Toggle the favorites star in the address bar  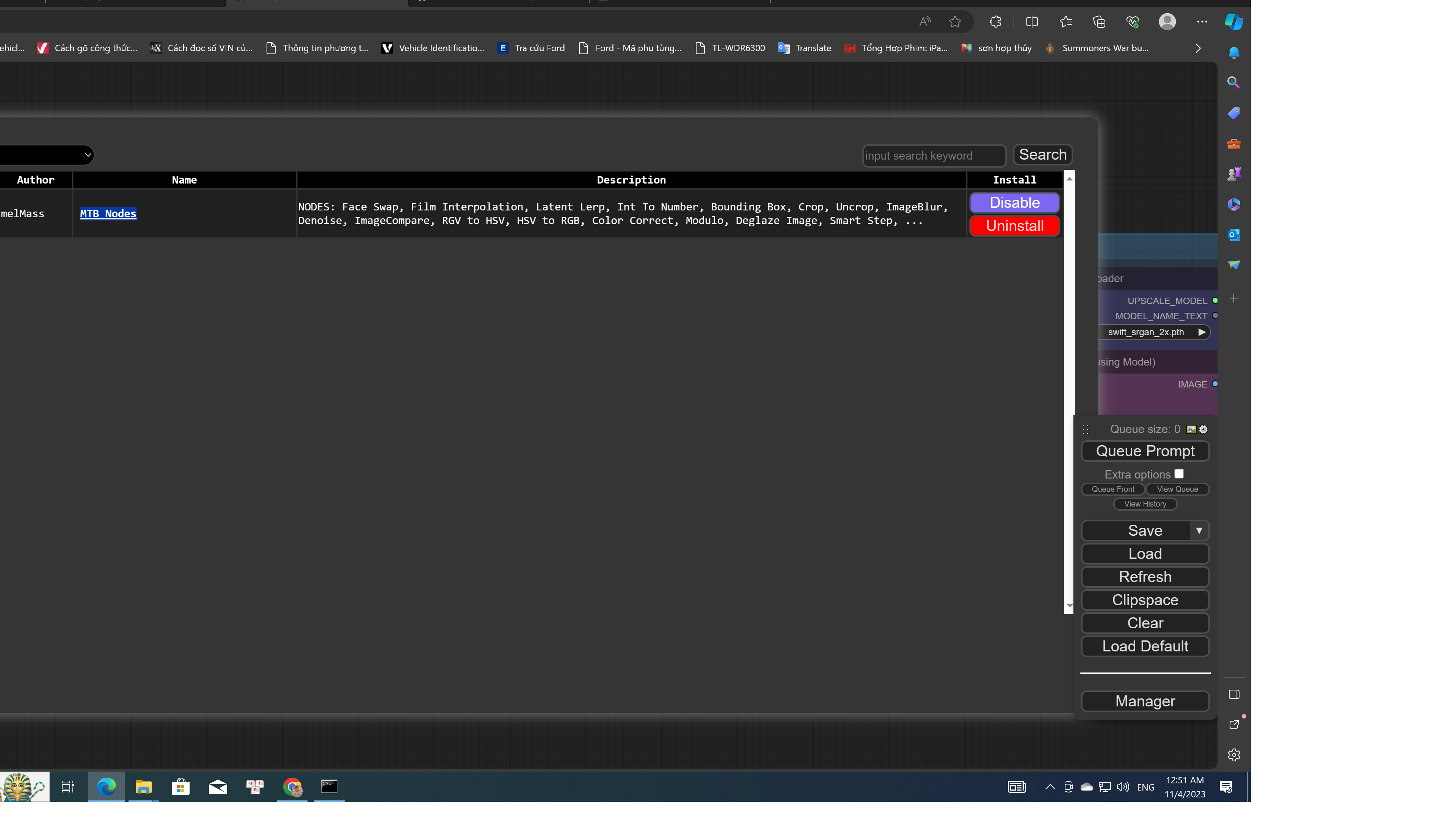click(955, 22)
